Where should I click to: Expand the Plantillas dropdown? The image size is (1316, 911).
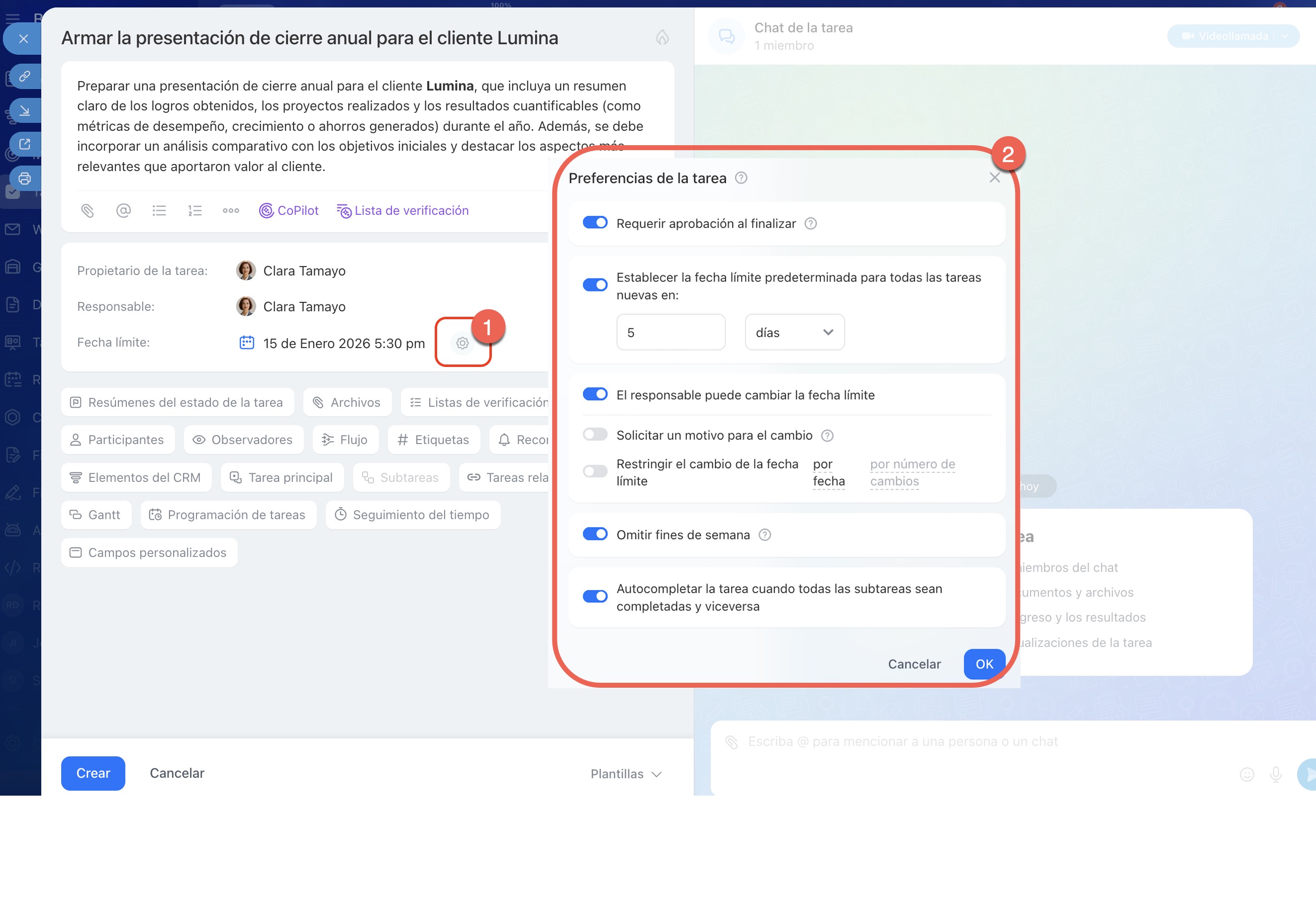[x=626, y=774]
